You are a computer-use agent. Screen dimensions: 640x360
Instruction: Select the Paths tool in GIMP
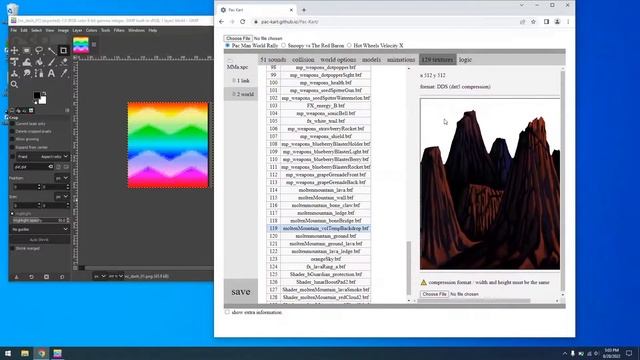tap(39, 73)
